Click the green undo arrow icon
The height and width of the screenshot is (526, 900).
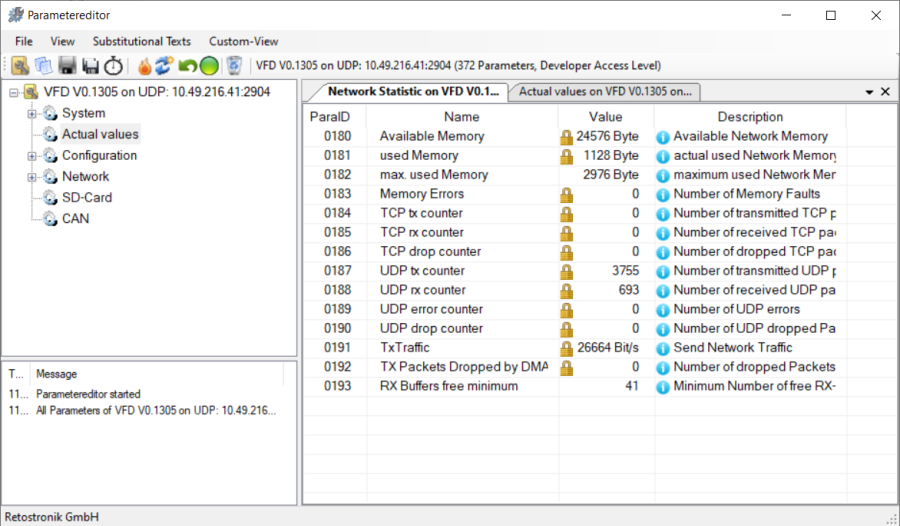coord(187,66)
